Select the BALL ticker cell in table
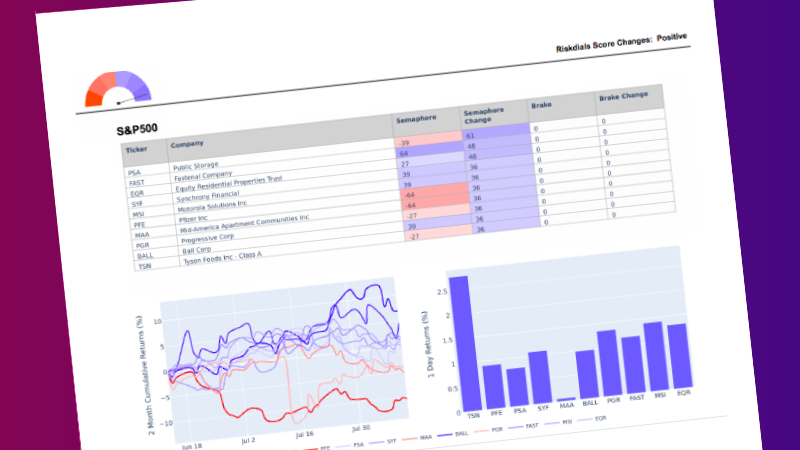The image size is (800, 450). pyautogui.click(x=145, y=256)
